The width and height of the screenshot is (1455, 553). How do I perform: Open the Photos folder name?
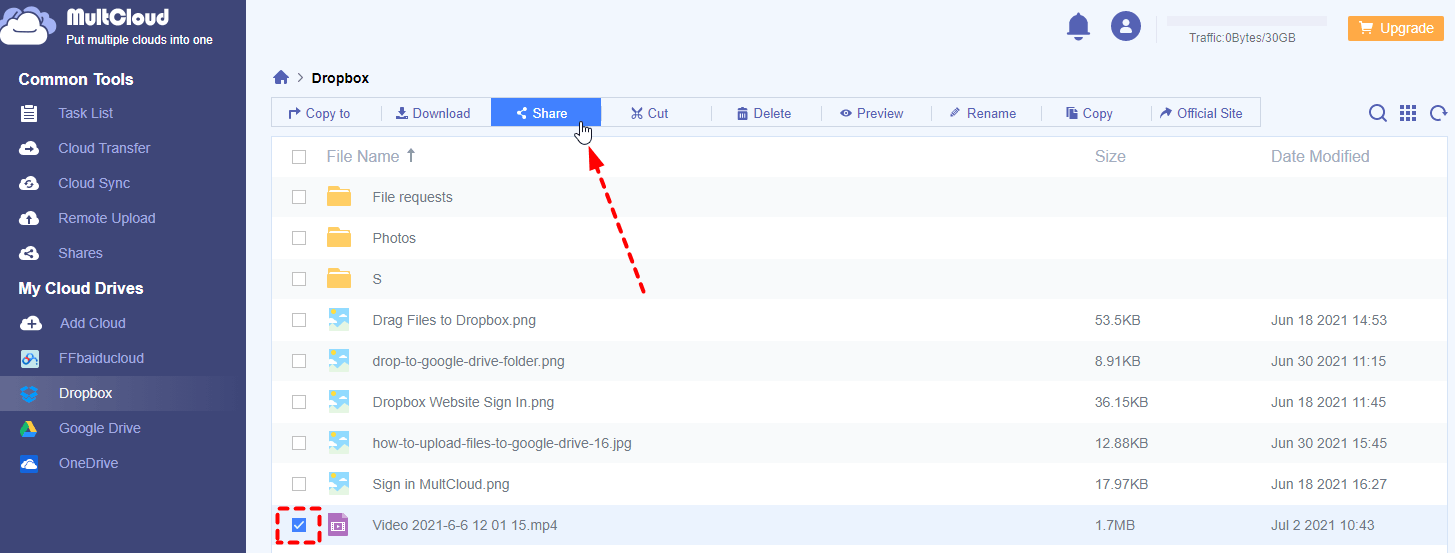click(394, 238)
